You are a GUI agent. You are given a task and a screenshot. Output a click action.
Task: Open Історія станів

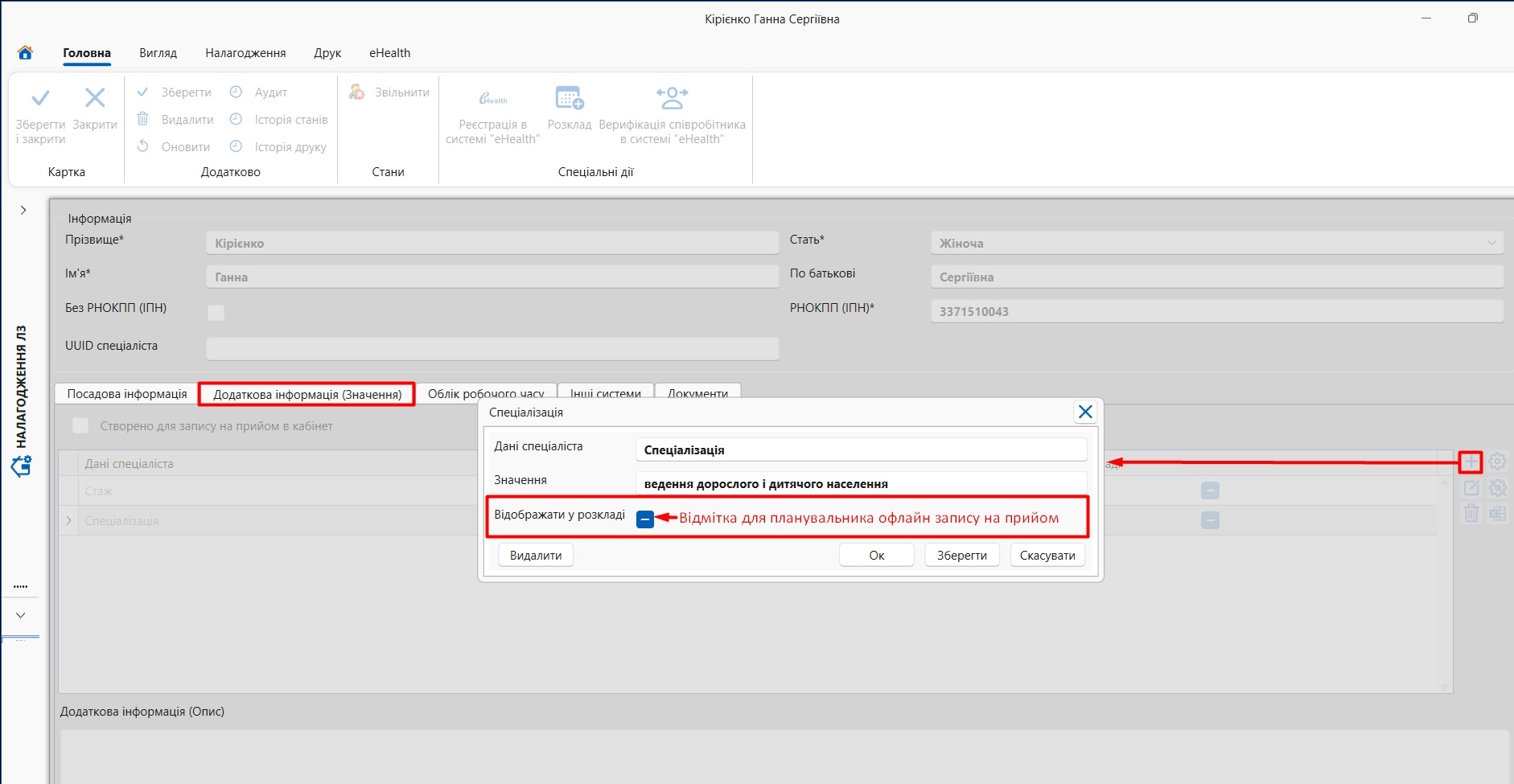pyautogui.click(x=278, y=120)
